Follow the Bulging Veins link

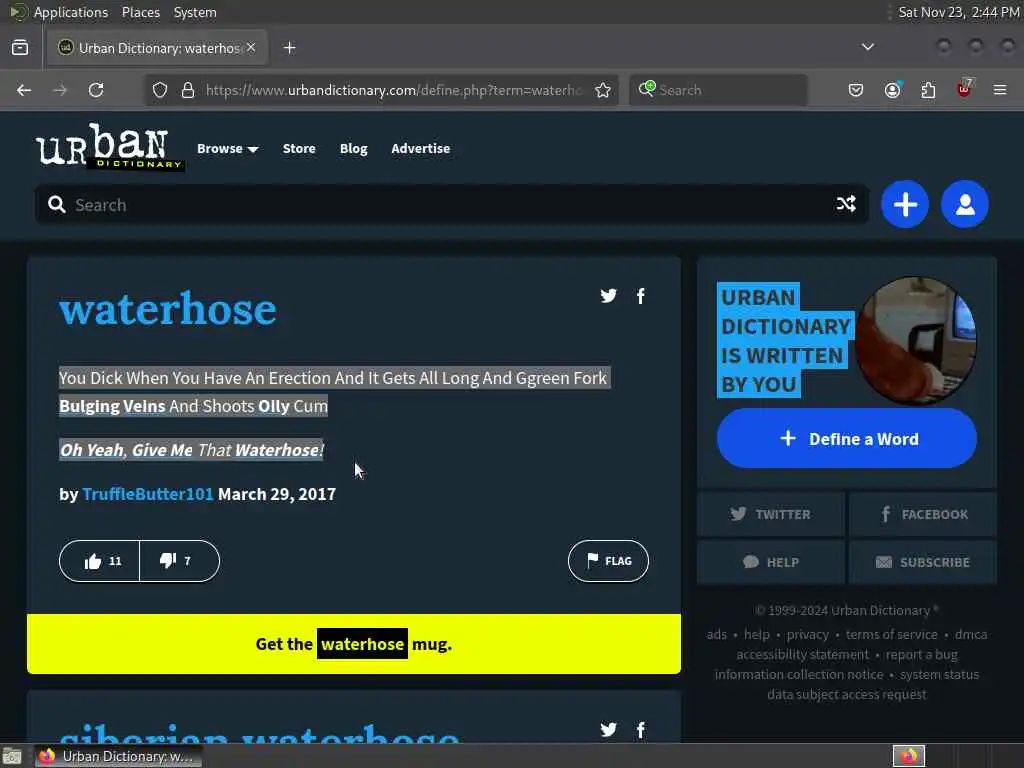[112, 406]
